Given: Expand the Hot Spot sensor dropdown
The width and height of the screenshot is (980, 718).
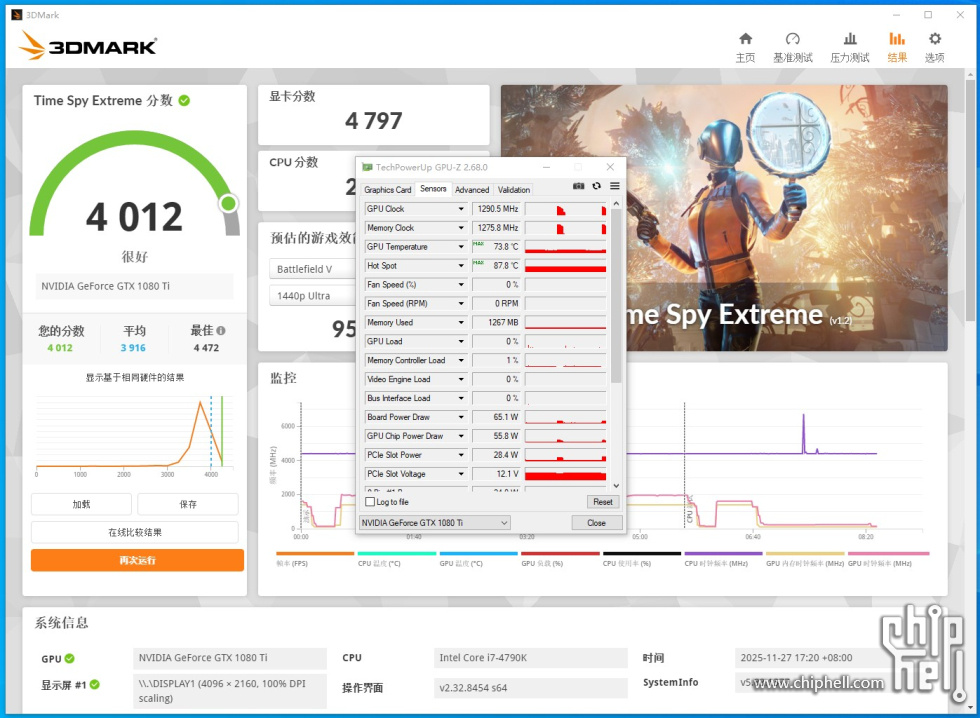Looking at the screenshot, I should [461, 266].
